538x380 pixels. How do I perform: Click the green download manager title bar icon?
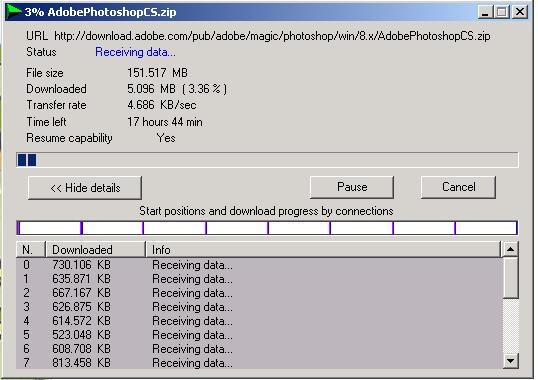tap(14, 12)
